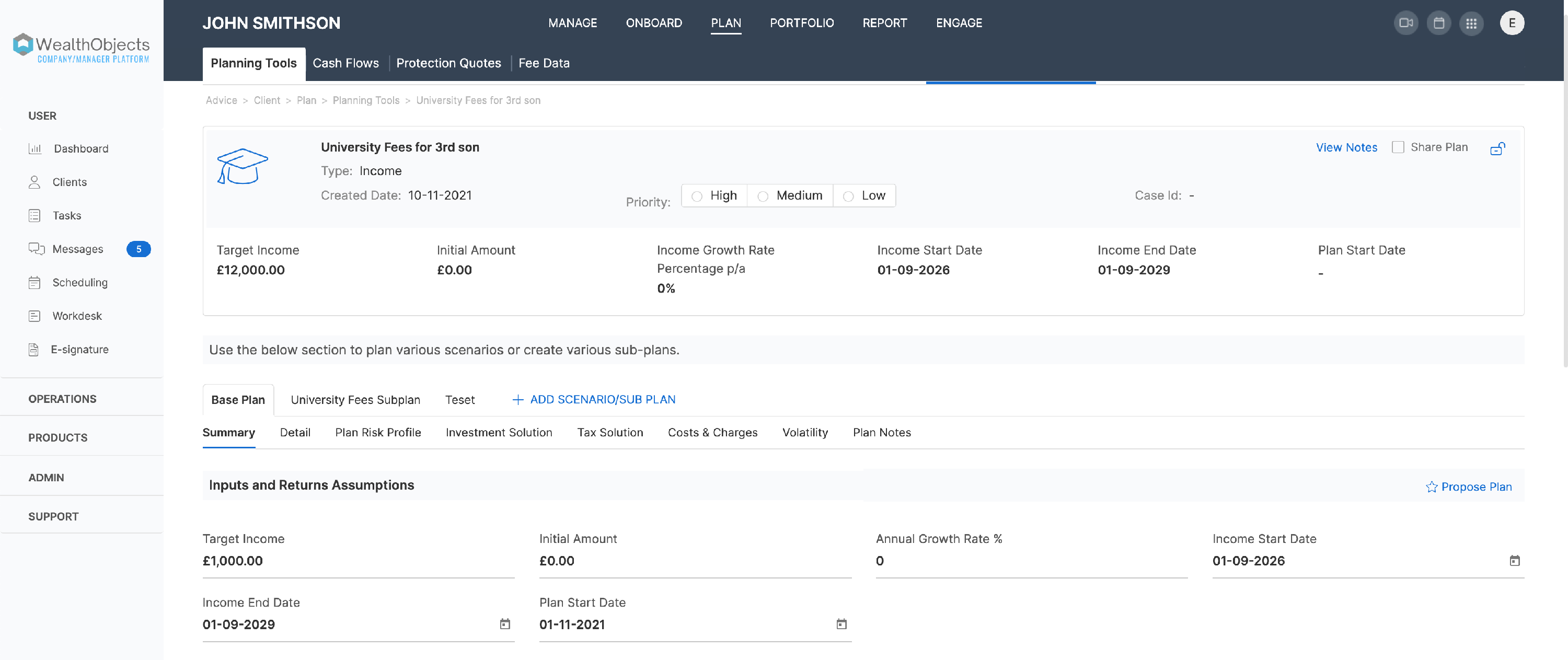Viewport: 1568px width, 660px height.
Task: Open the PORTFOLIO top menu
Action: [801, 23]
